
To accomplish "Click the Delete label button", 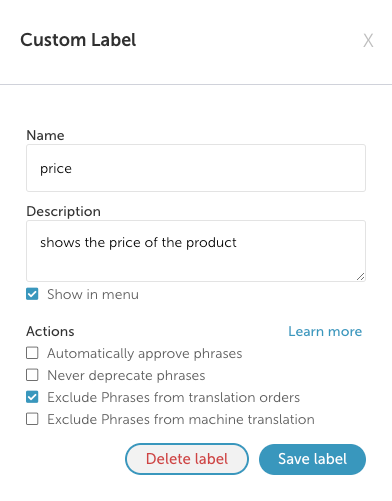I will click(187, 459).
